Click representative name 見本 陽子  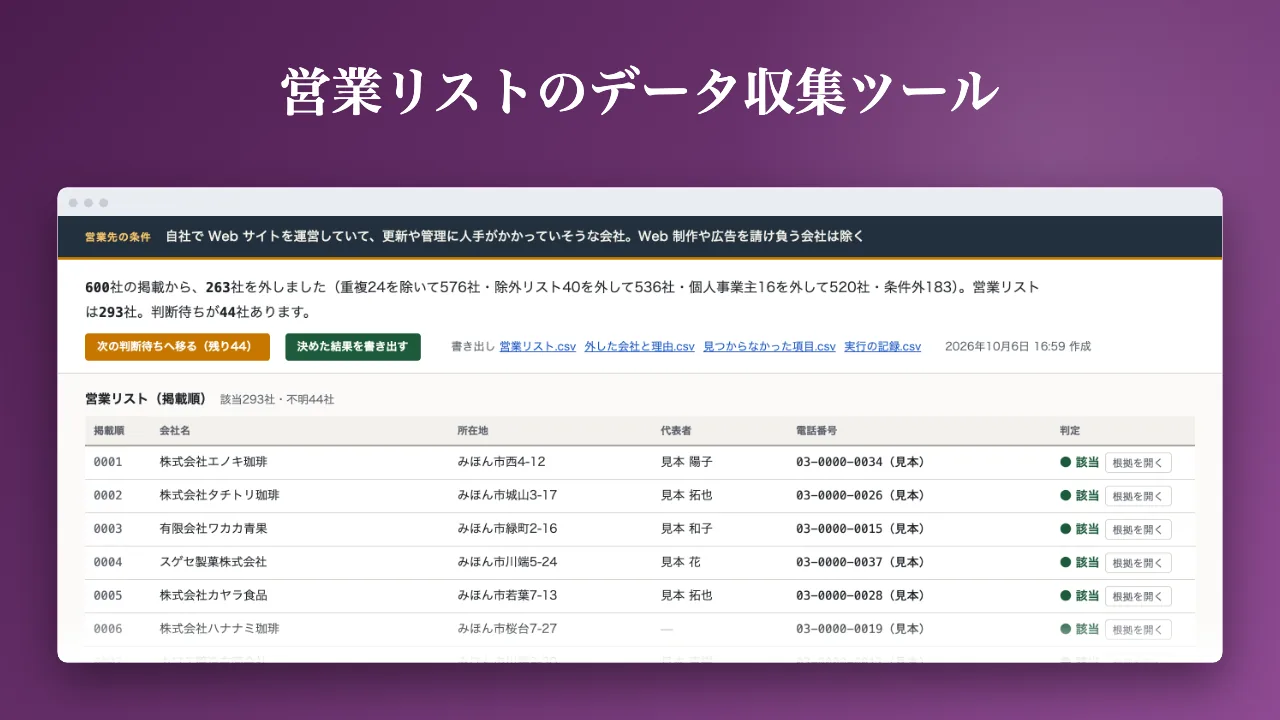686,462
